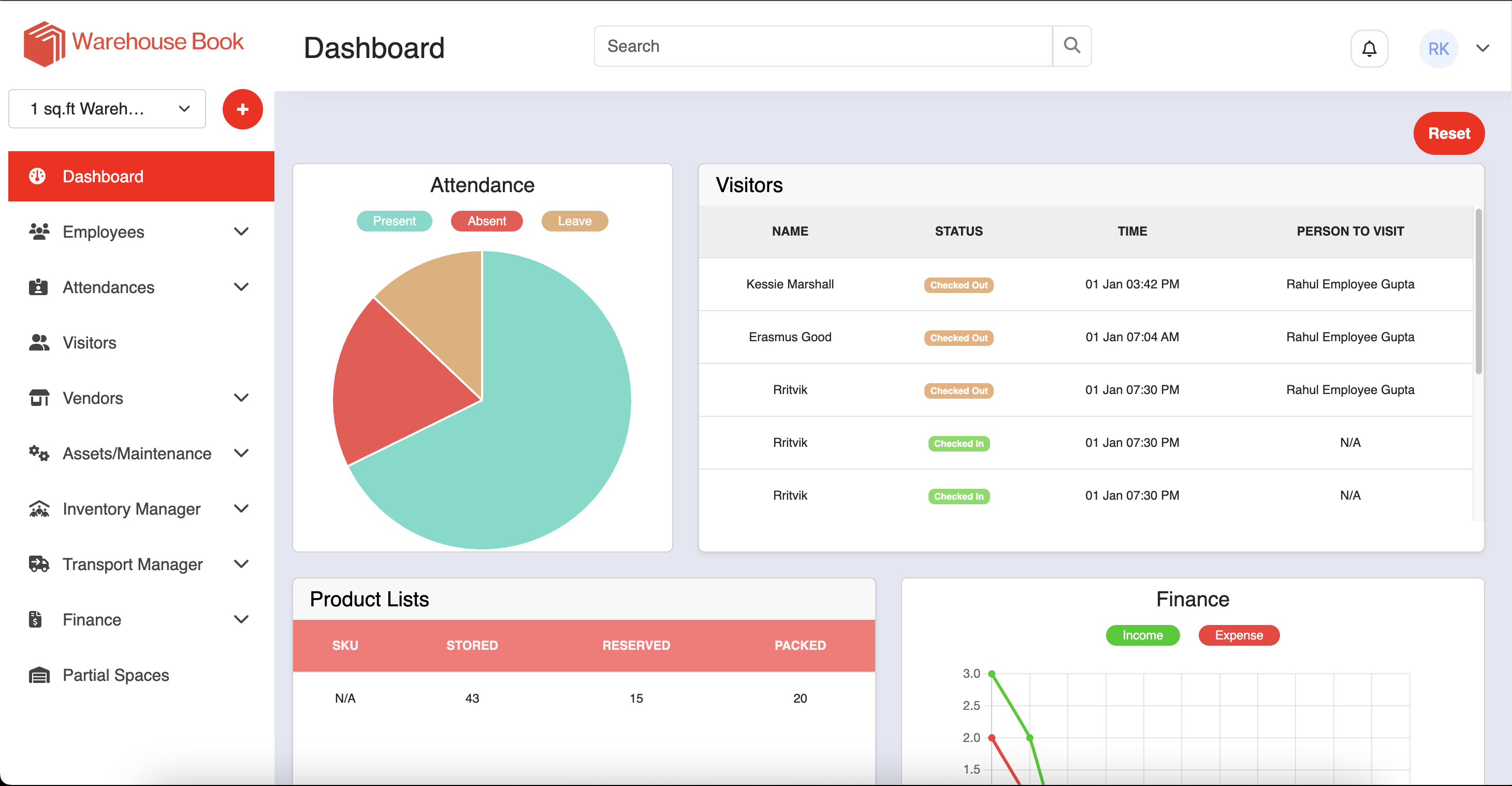The width and height of the screenshot is (1512, 786).
Task: Click the search magnifier icon
Action: 1072,46
